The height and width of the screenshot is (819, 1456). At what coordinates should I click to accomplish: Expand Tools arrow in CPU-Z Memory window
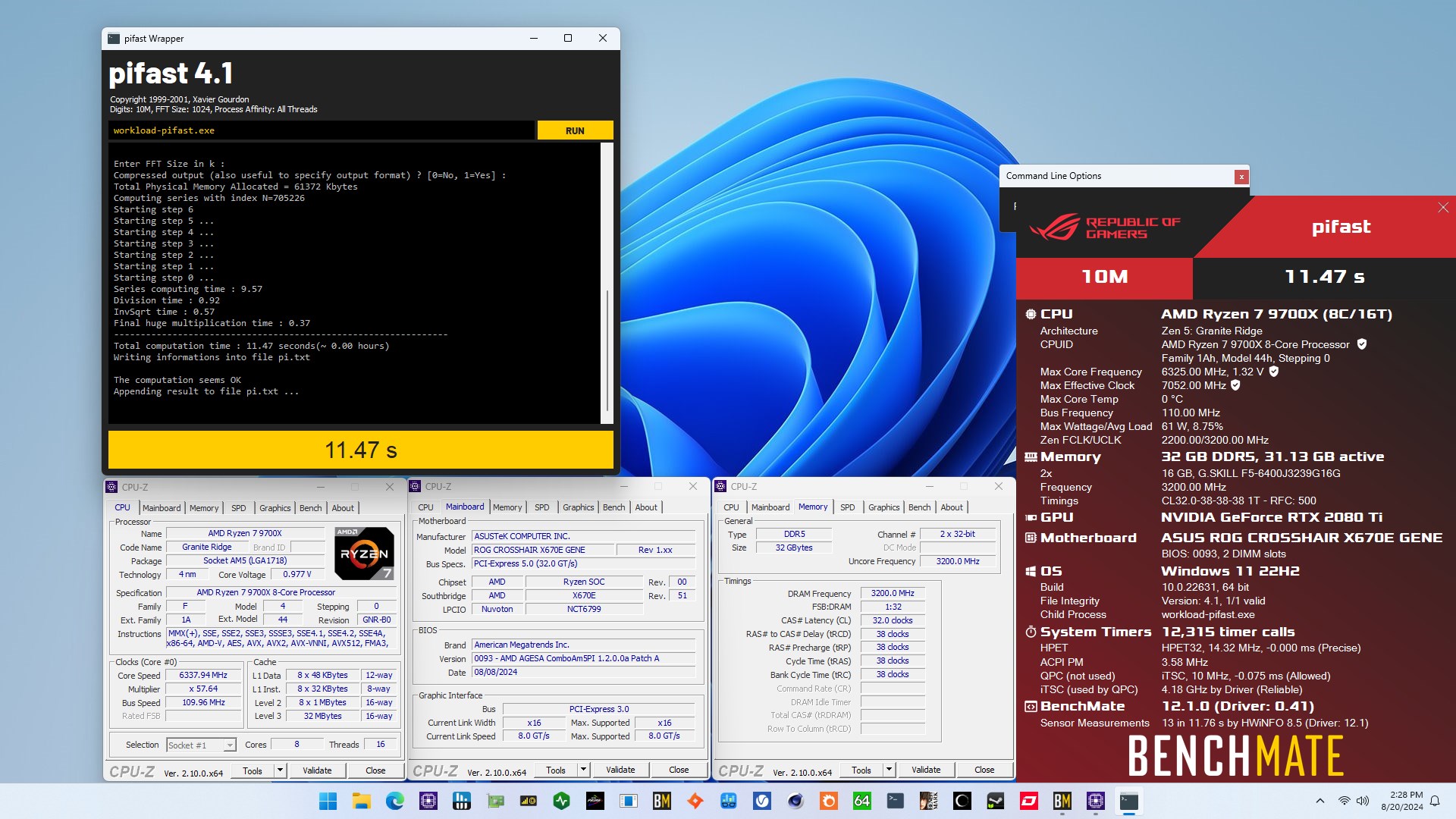[x=889, y=770]
